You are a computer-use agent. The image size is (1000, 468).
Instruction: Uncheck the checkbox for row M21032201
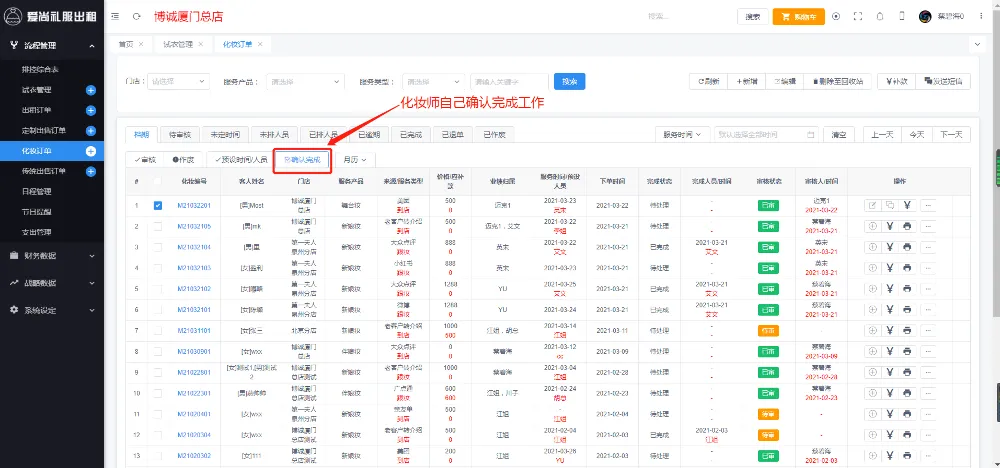(158, 205)
